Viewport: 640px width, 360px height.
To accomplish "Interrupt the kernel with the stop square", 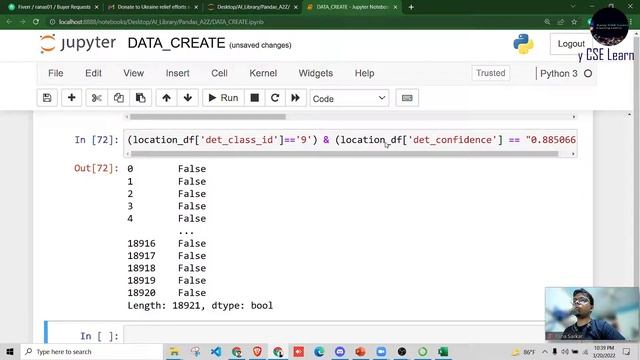I will [x=255, y=98].
